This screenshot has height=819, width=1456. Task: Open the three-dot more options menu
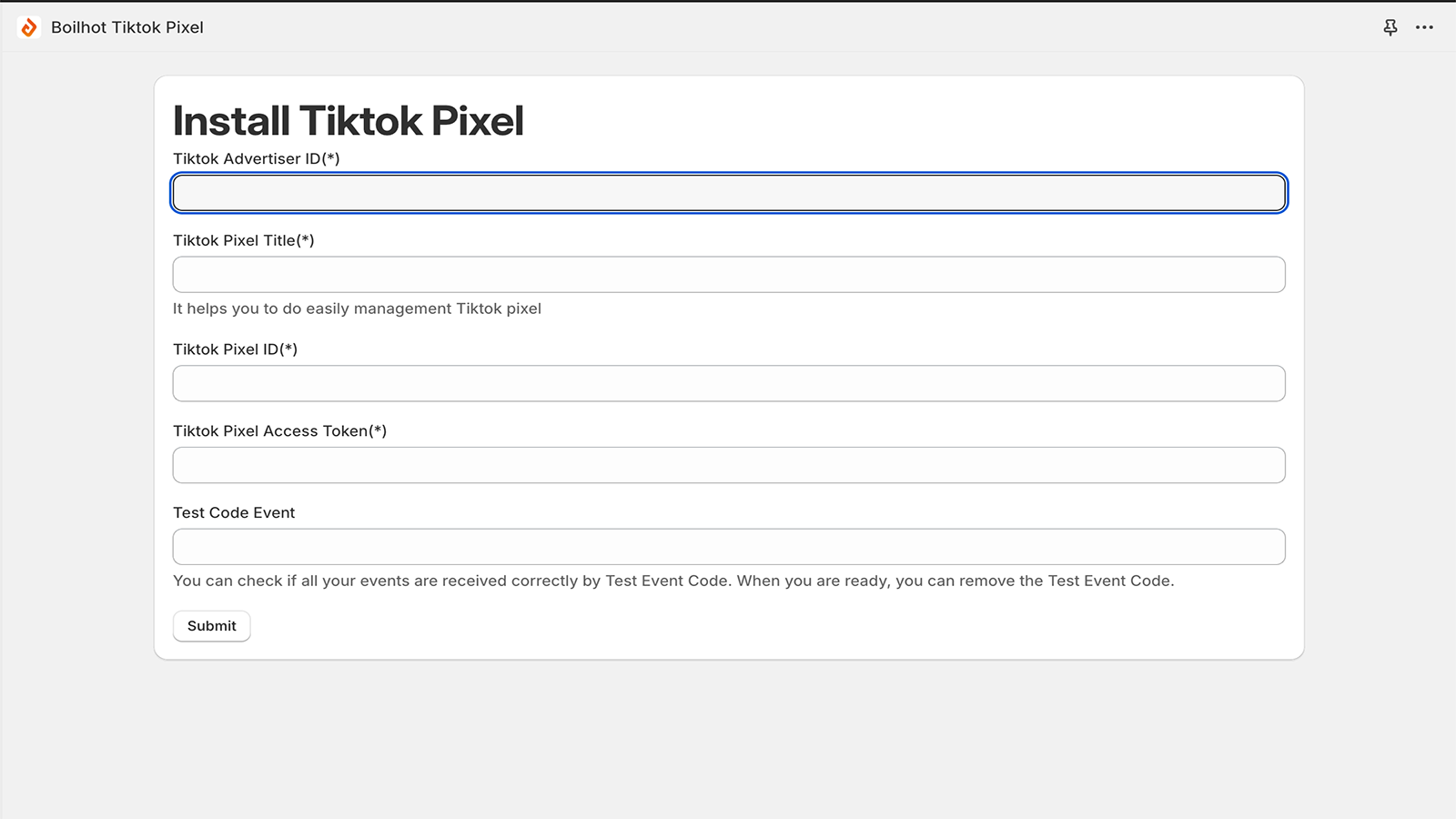[x=1424, y=27]
